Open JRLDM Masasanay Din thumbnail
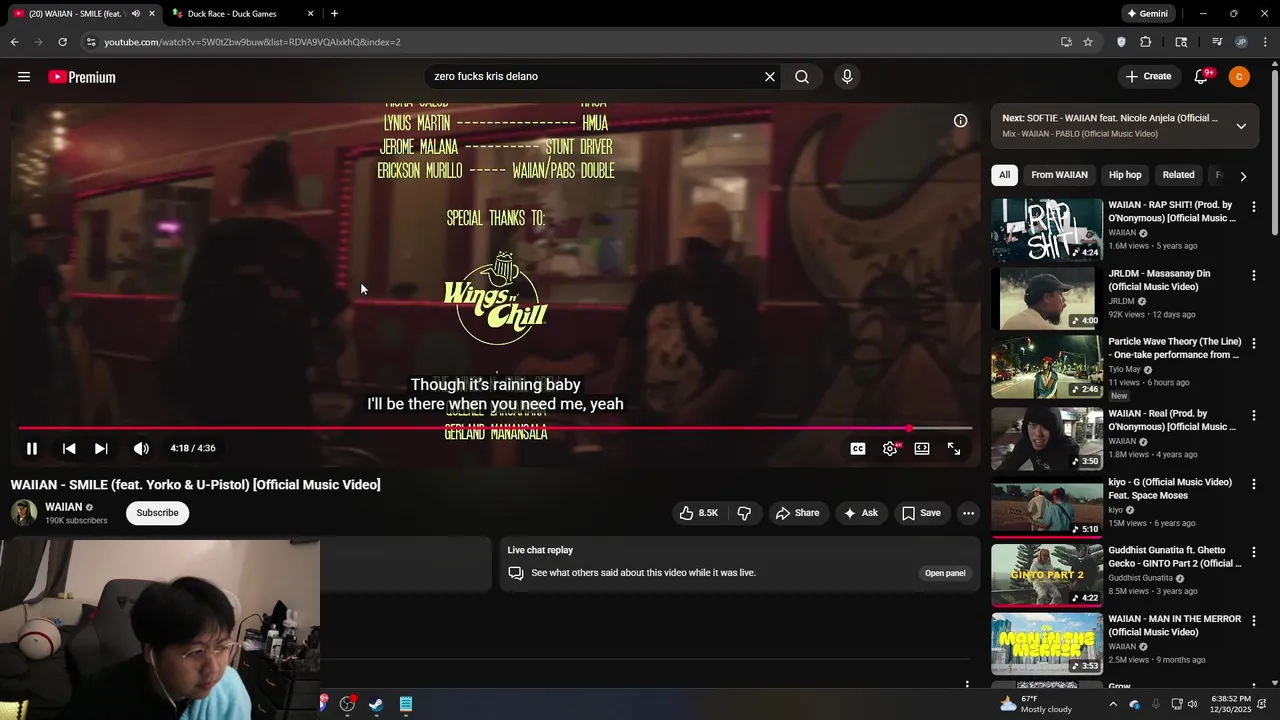 [x=1047, y=298]
